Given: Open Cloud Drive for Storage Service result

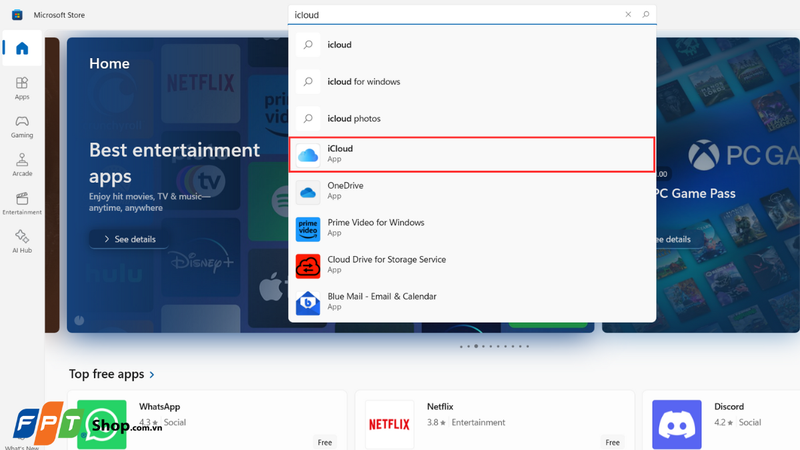Looking at the screenshot, I should coord(472,265).
